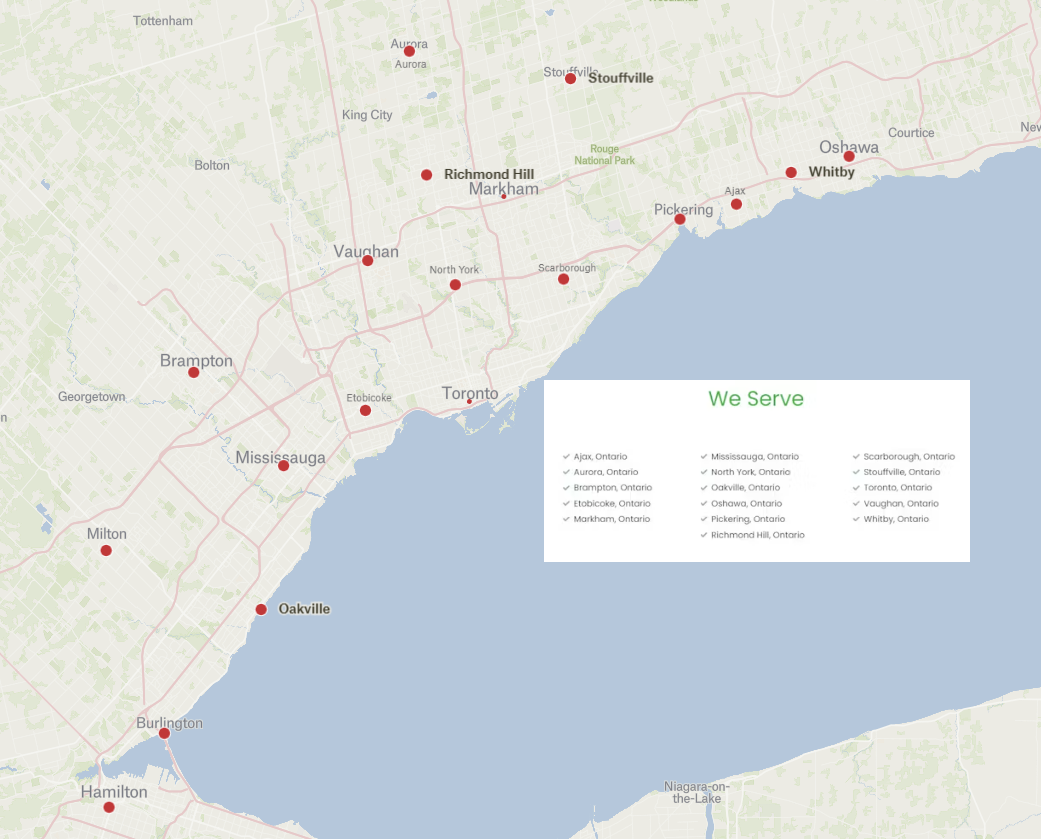Click the Mississauga red map pin
The height and width of the screenshot is (839, 1041).
[284, 465]
